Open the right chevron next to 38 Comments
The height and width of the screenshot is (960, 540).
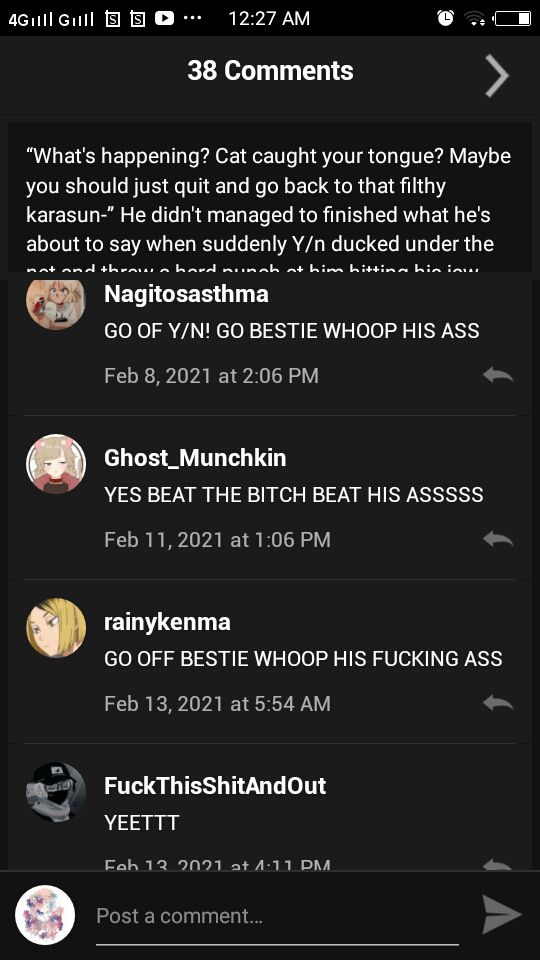pos(497,76)
